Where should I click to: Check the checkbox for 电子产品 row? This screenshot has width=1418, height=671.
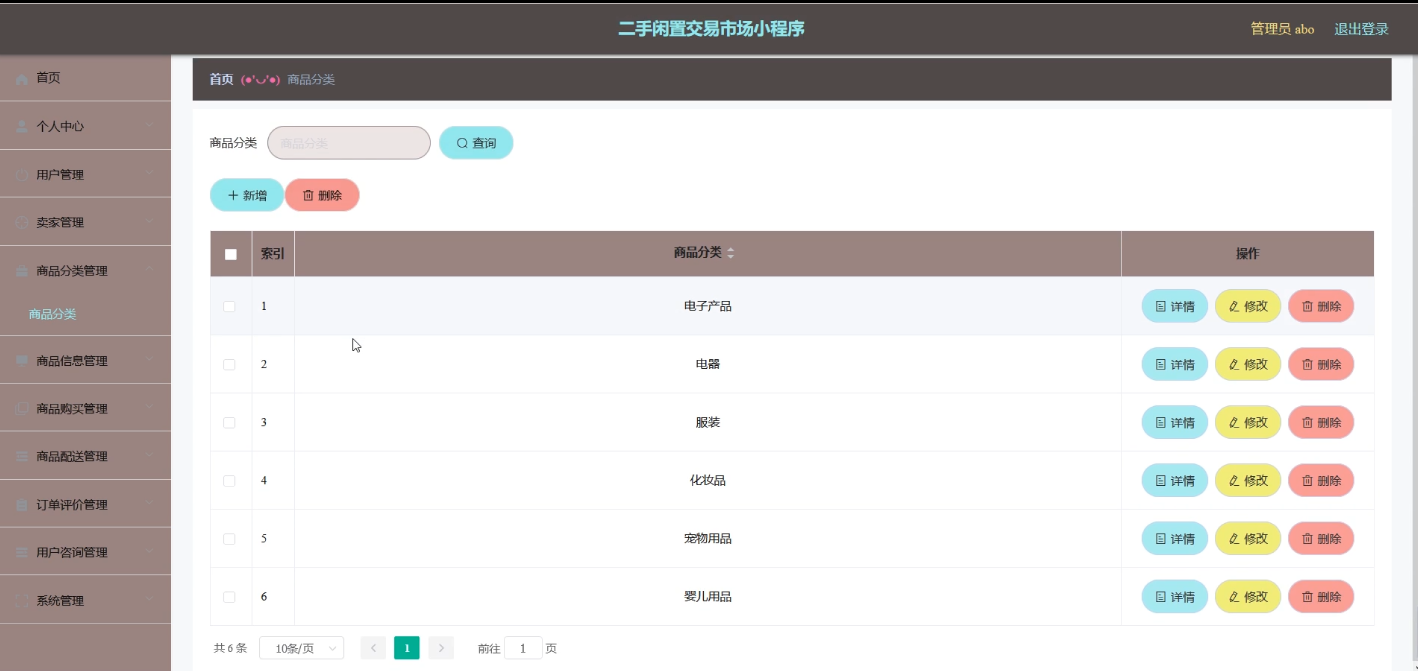point(229,306)
